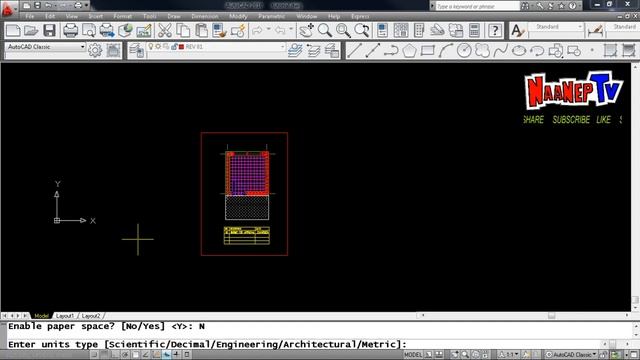Image resolution: width=640 pixels, height=360 pixels.
Task: Toggle Lineweight display in status bar
Action: tap(176, 355)
